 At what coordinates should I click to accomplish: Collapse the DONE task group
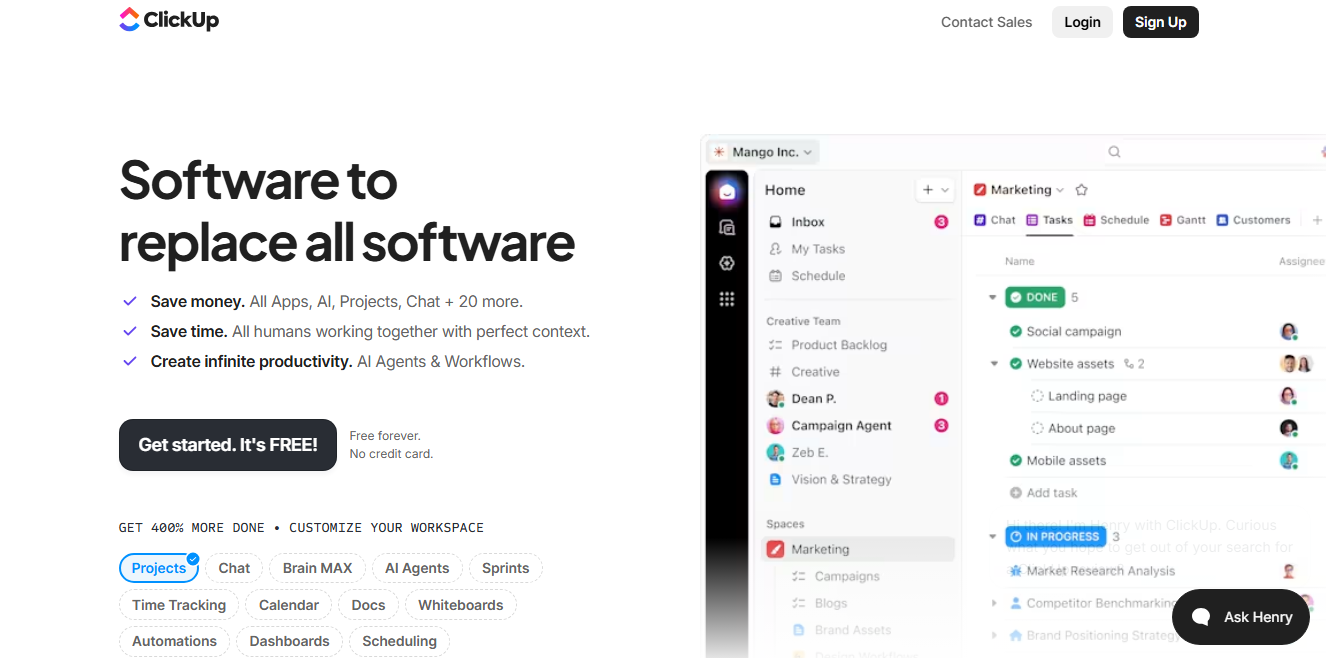coord(993,297)
